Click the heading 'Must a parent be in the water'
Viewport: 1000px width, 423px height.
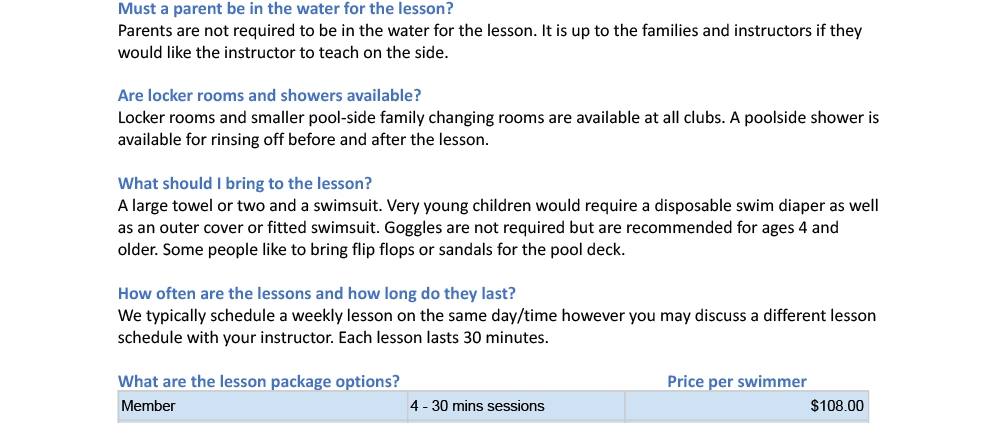pos(286,9)
